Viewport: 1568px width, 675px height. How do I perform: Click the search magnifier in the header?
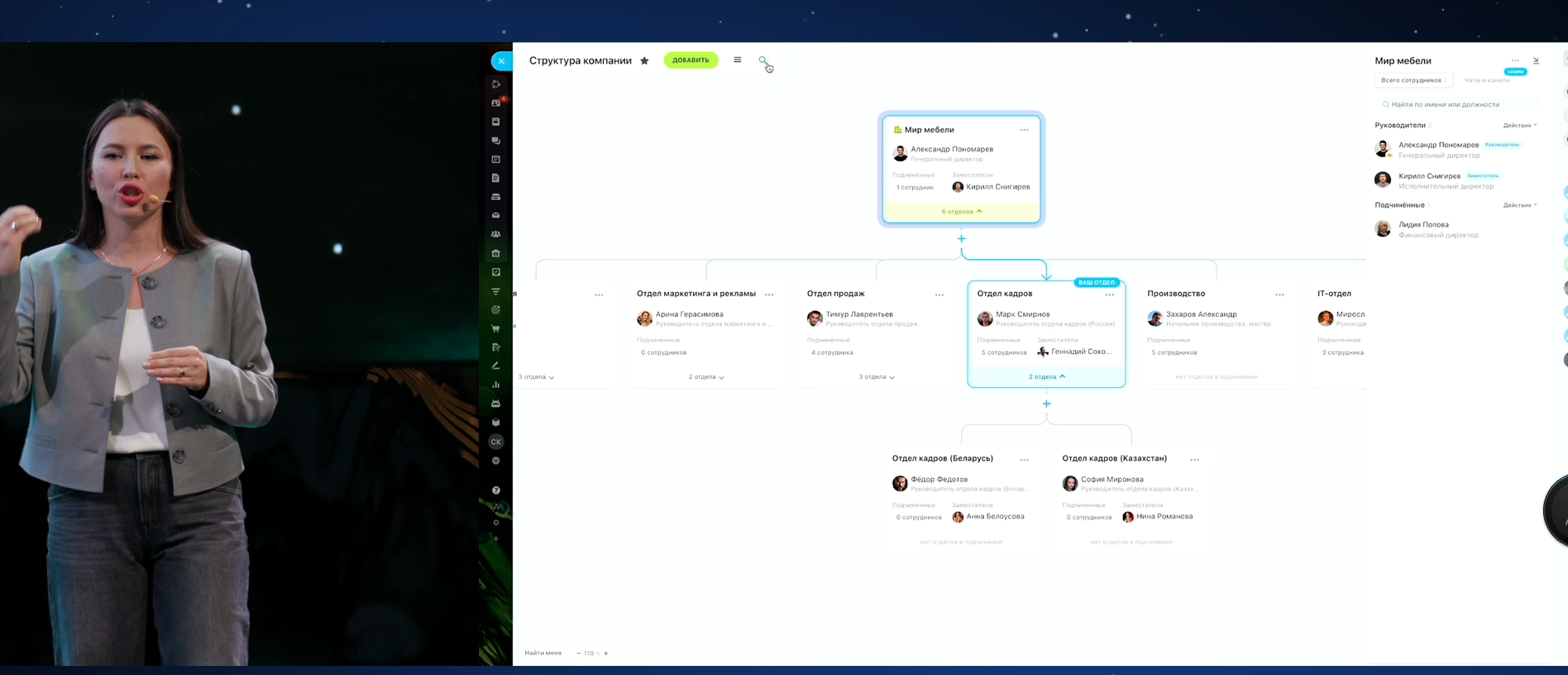tap(762, 60)
